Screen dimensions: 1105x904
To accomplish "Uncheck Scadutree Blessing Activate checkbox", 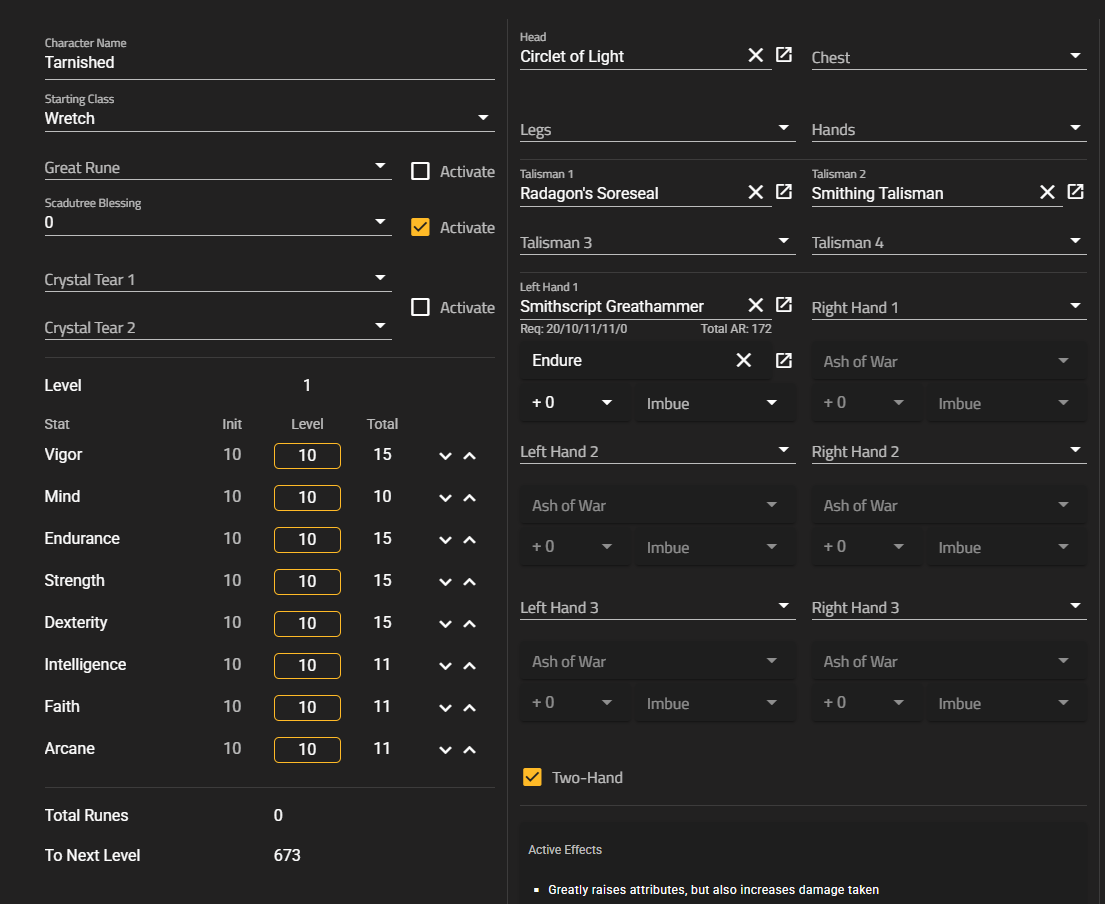I will (420, 227).
